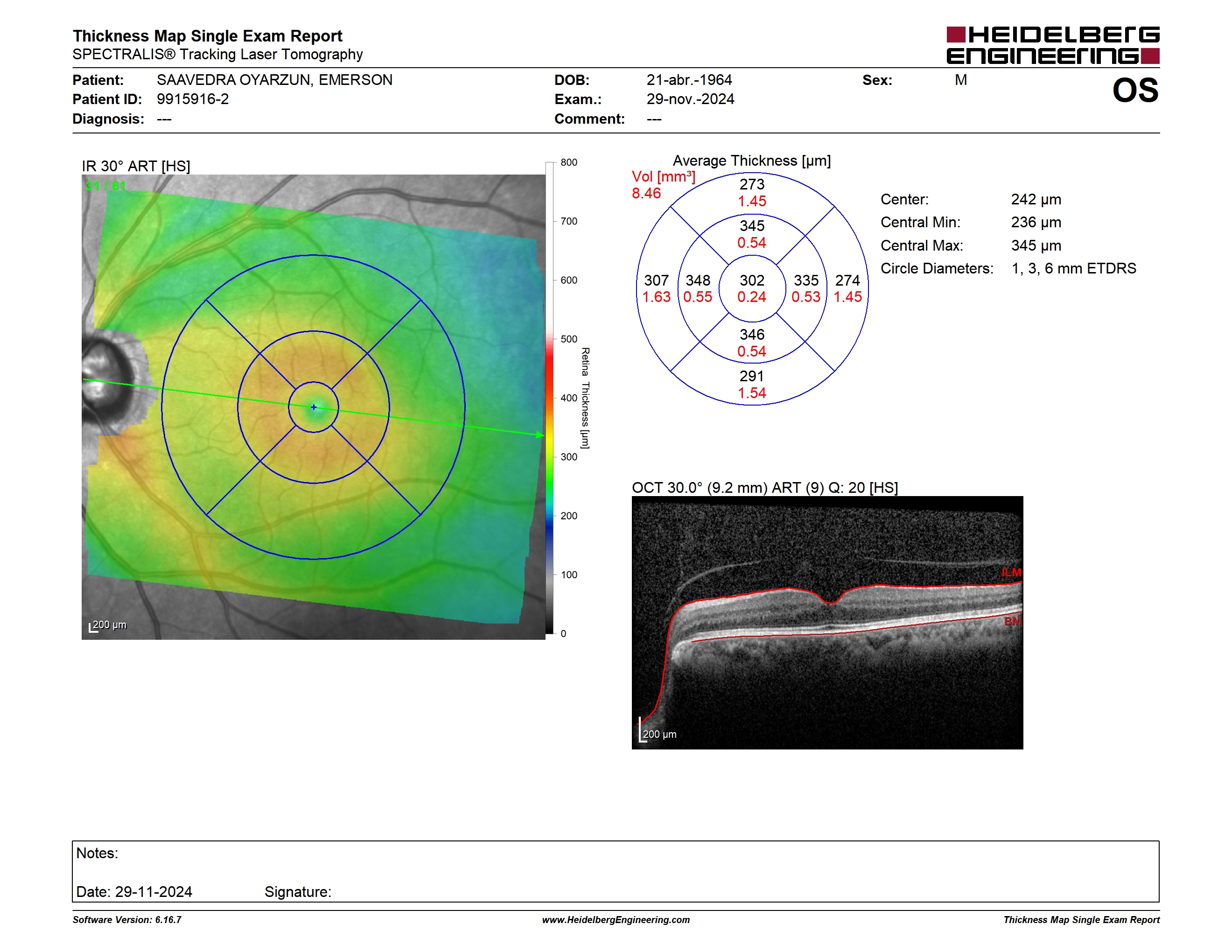1232x952 pixels.
Task: Click the 800 tick on thickness scale
Action: point(568,162)
